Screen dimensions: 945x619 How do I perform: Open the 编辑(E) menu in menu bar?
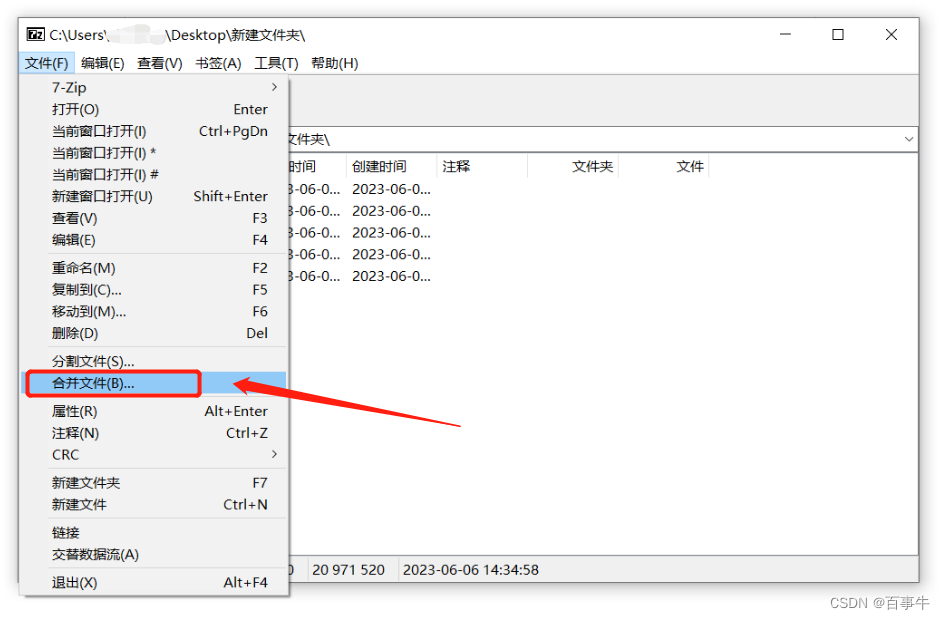click(102, 63)
